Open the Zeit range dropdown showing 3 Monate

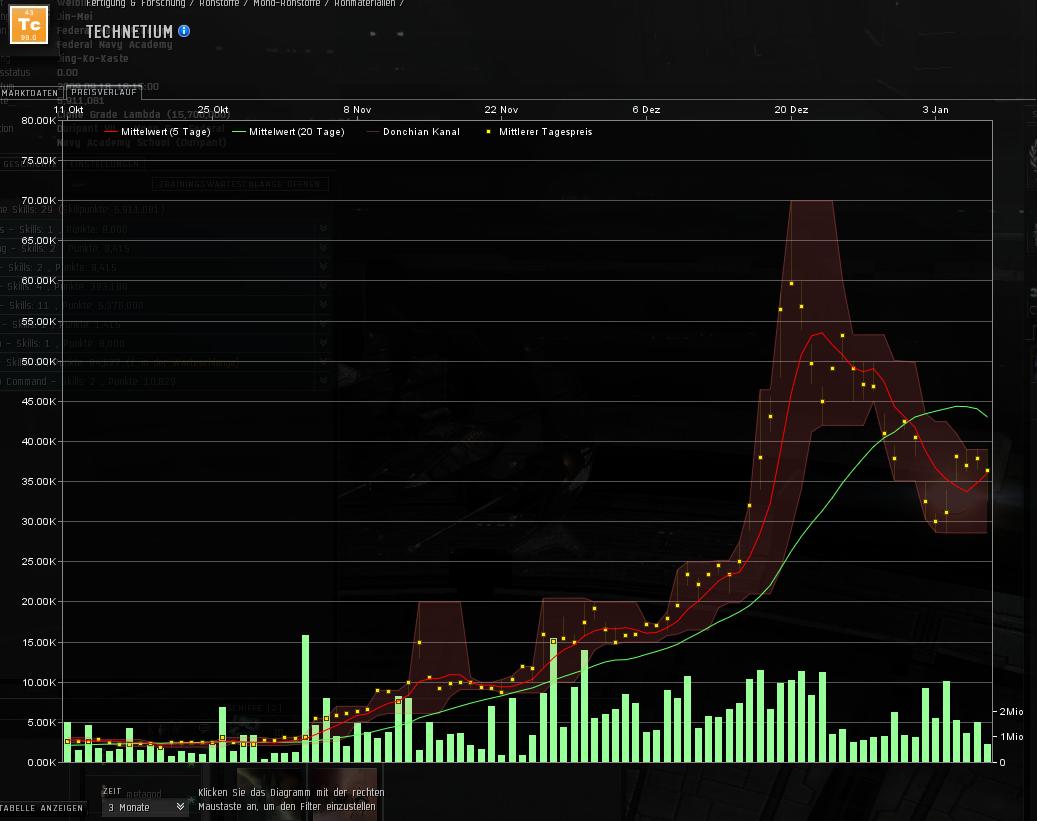(x=145, y=807)
